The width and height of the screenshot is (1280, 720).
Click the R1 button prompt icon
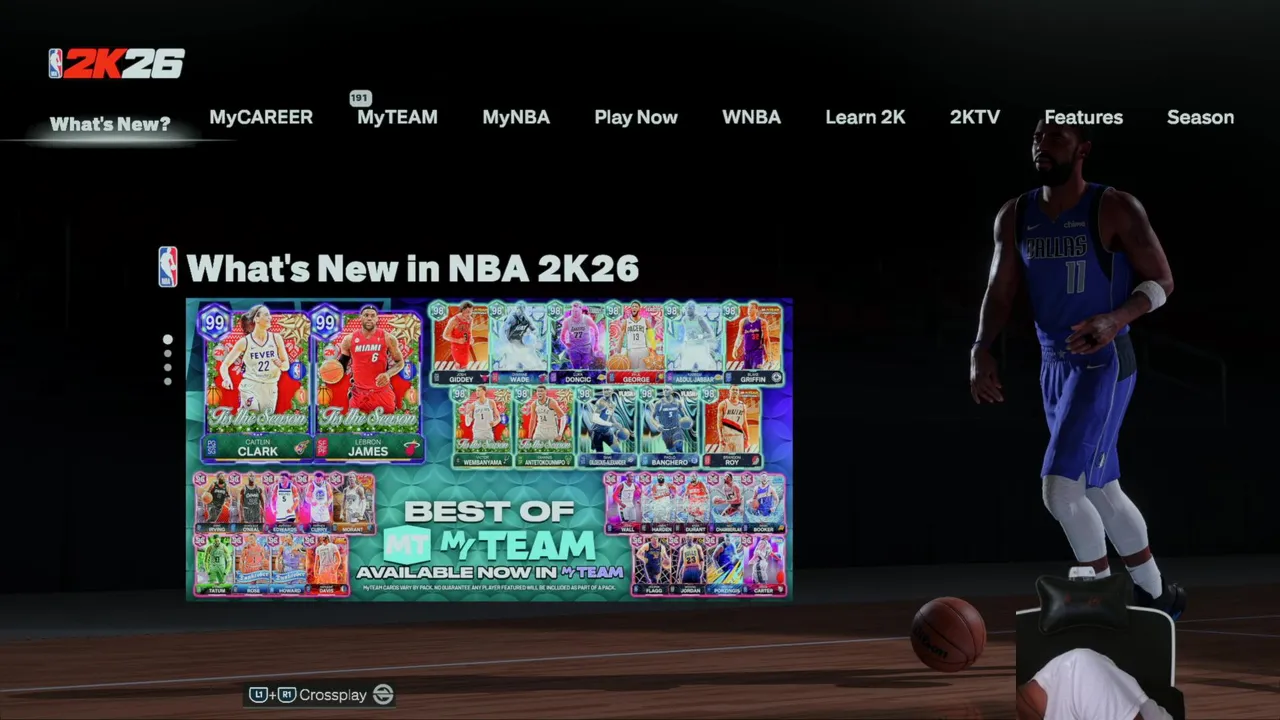click(x=287, y=694)
